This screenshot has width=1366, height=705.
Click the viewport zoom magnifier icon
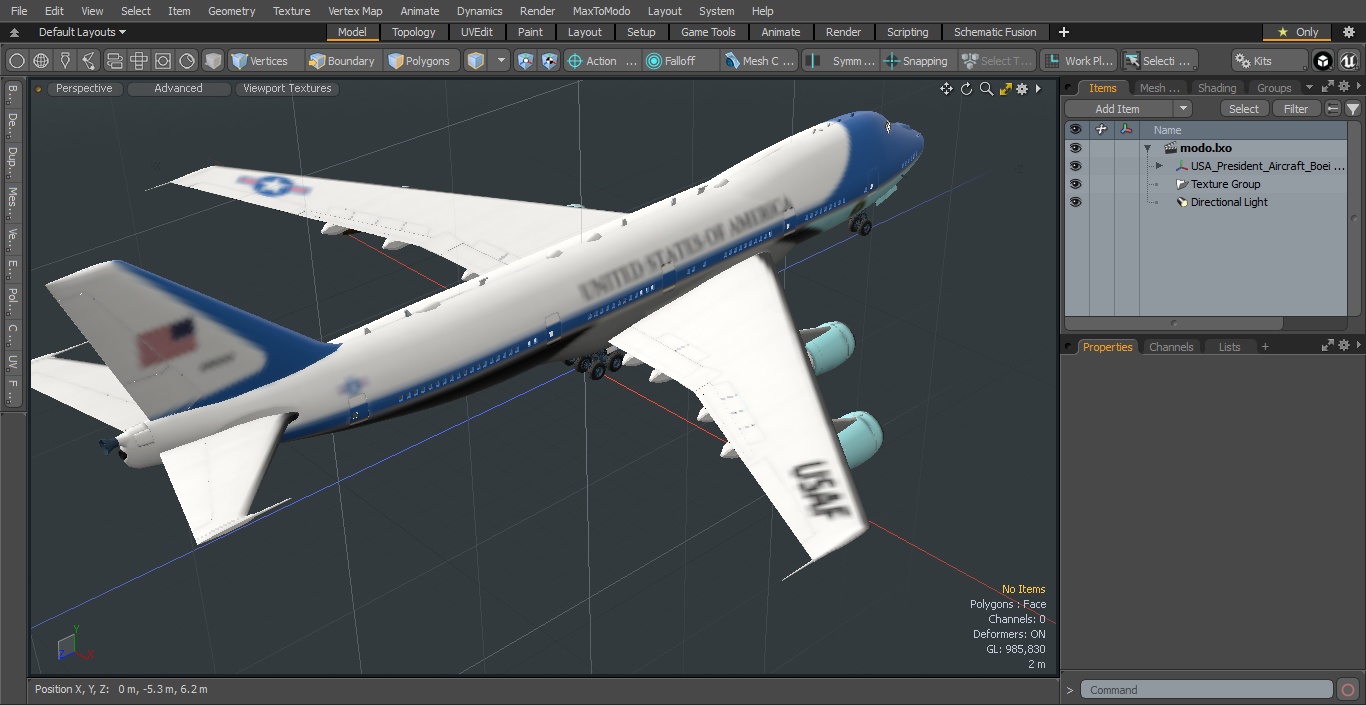986,89
